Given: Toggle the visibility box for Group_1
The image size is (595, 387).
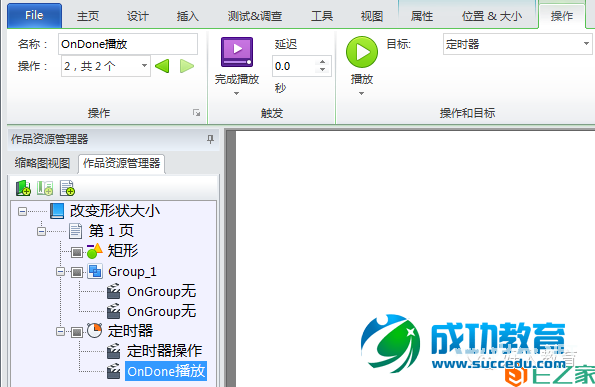Looking at the screenshot, I should coord(77,272).
